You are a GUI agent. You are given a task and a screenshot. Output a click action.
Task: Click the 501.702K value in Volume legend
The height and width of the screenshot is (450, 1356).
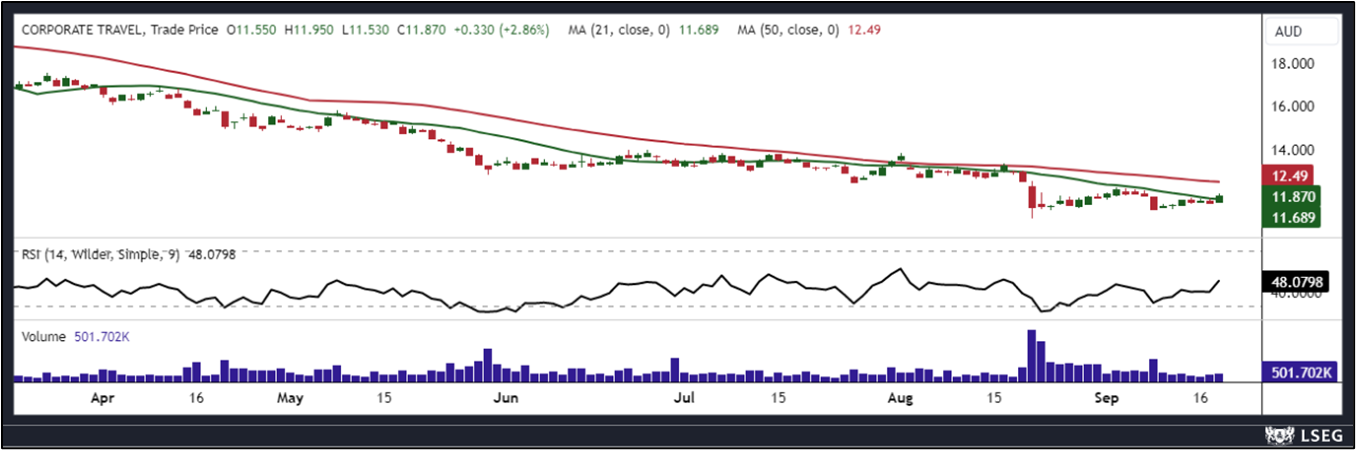pyautogui.click(x=102, y=337)
